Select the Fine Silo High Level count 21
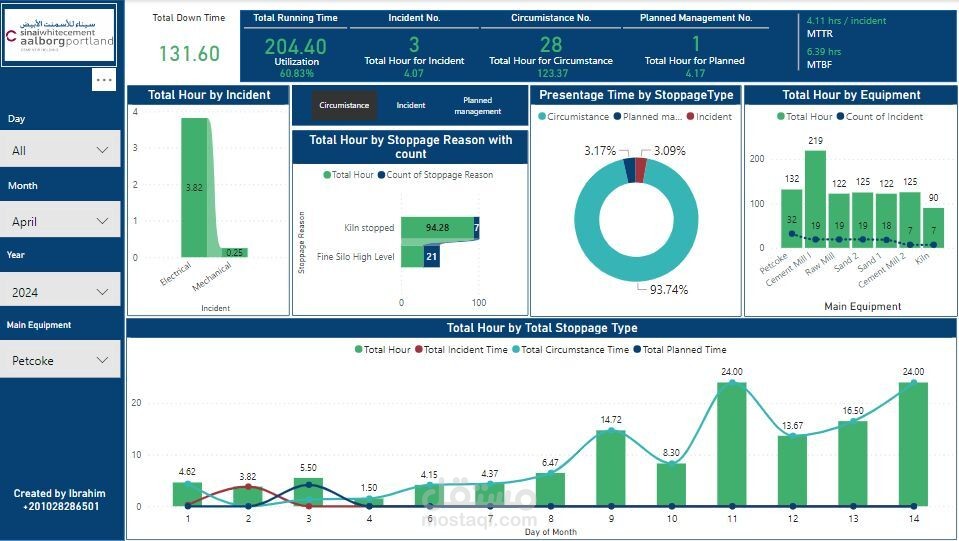The image size is (959, 541). pyautogui.click(x=432, y=257)
